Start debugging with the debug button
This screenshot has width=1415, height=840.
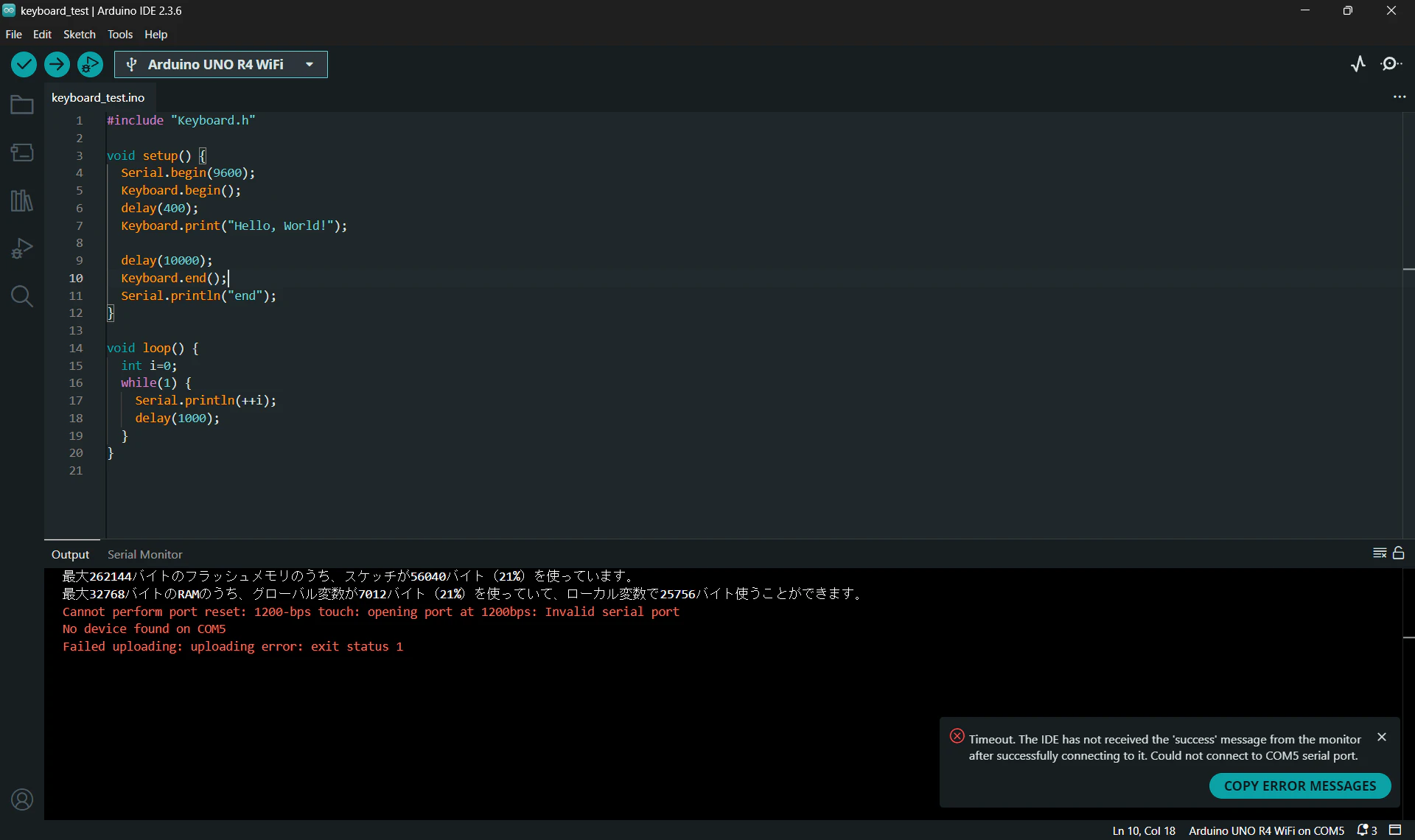90,65
